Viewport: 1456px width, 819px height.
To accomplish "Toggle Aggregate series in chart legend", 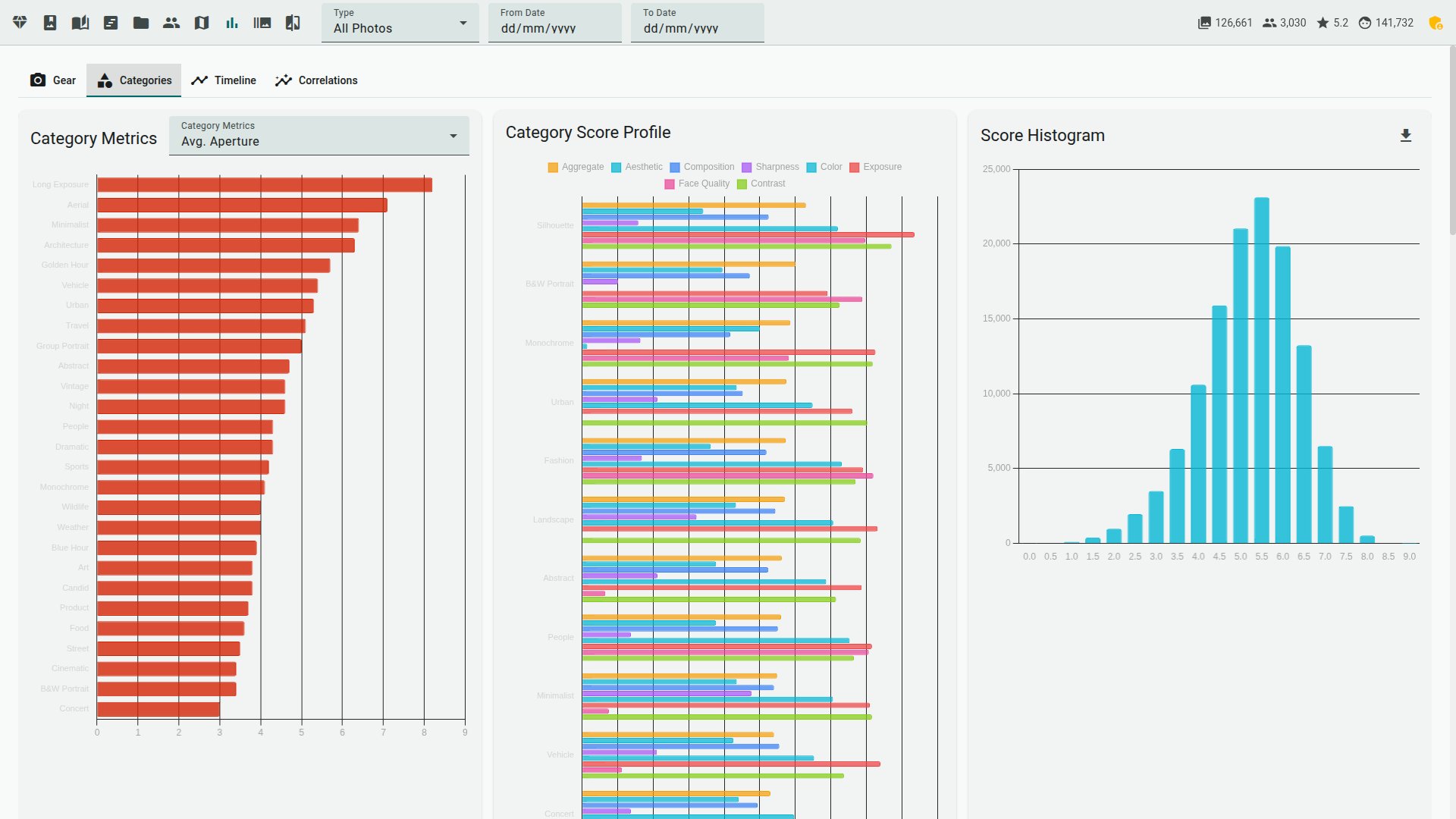I will click(576, 167).
